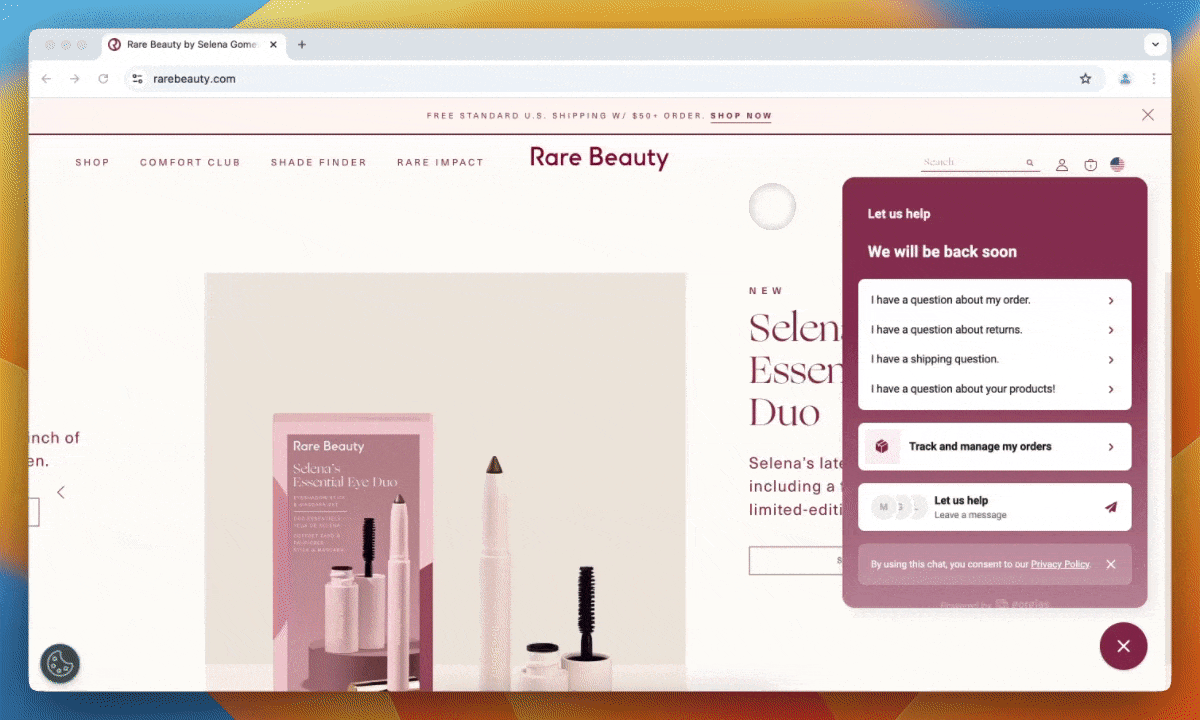
Task: Select 'I have a question about returns'
Action: click(994, 330)
